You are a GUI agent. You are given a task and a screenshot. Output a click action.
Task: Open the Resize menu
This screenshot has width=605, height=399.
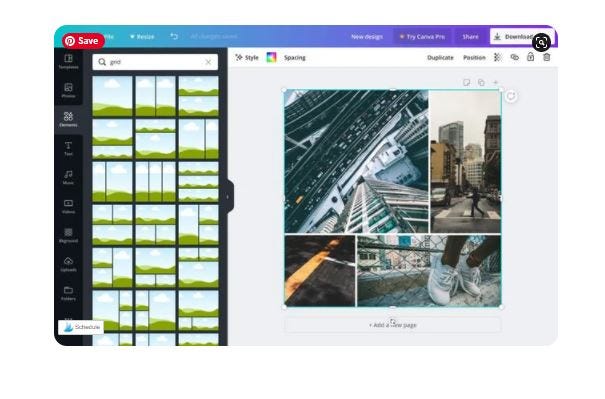pos(142,37)
